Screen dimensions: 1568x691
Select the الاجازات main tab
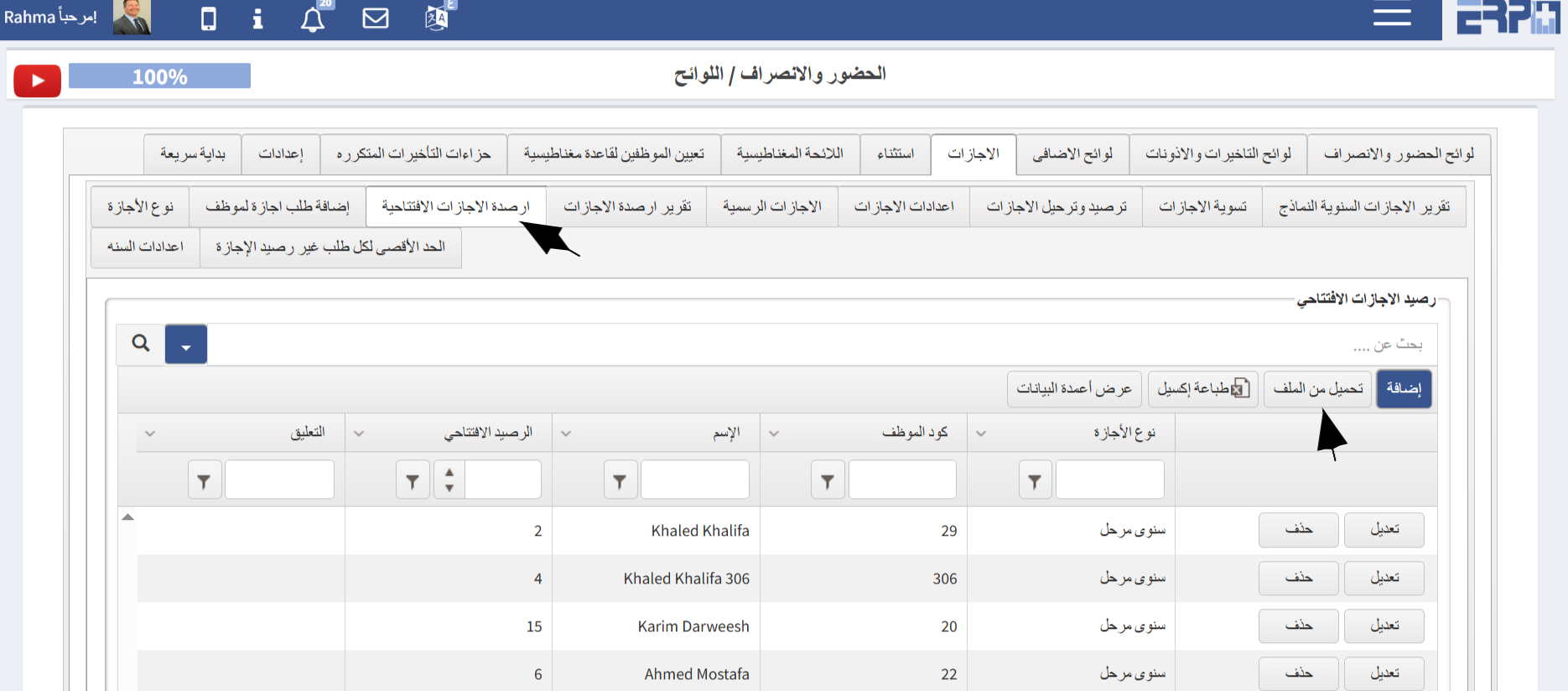974,154
